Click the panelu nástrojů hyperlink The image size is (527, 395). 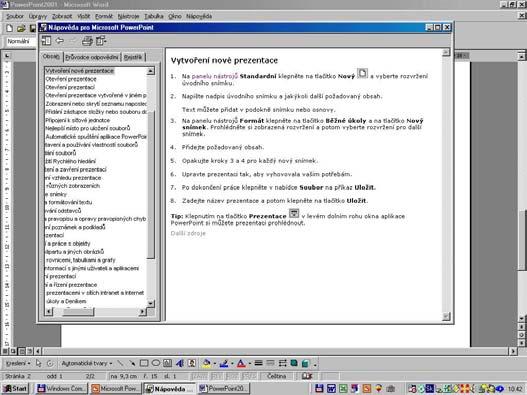pyautogui.click(x=215, y=76)
